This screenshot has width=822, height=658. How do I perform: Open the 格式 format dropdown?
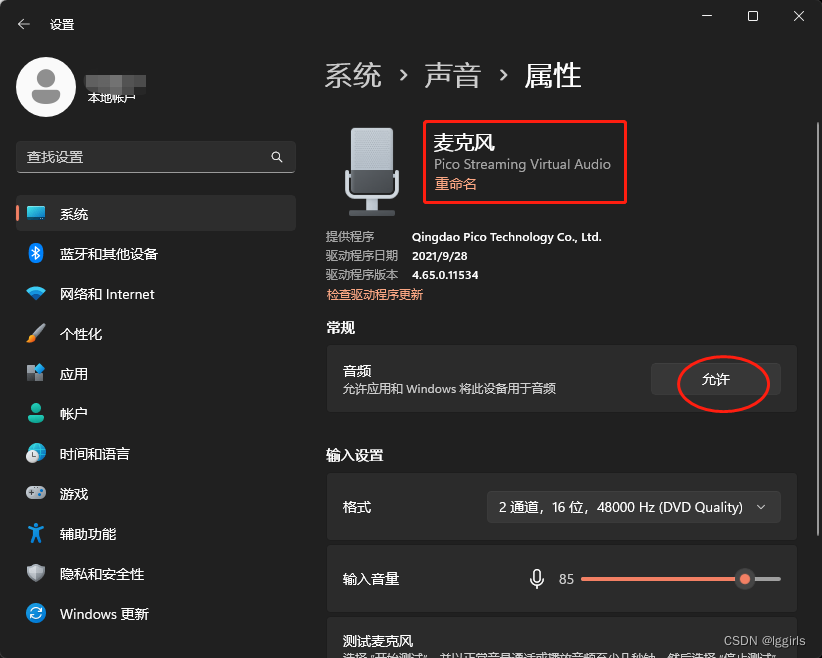coord(633,507)
